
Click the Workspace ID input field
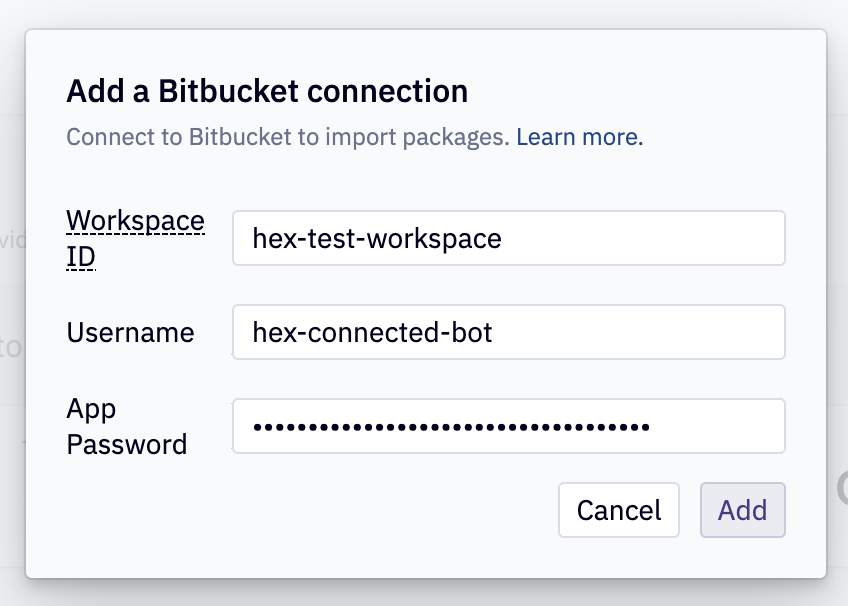tap(508, 238)
